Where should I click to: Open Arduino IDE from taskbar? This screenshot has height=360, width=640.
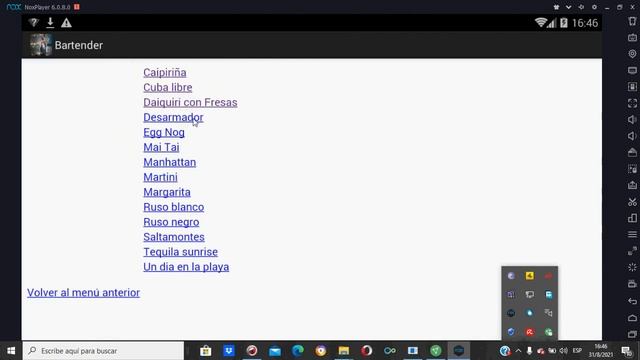390,351
